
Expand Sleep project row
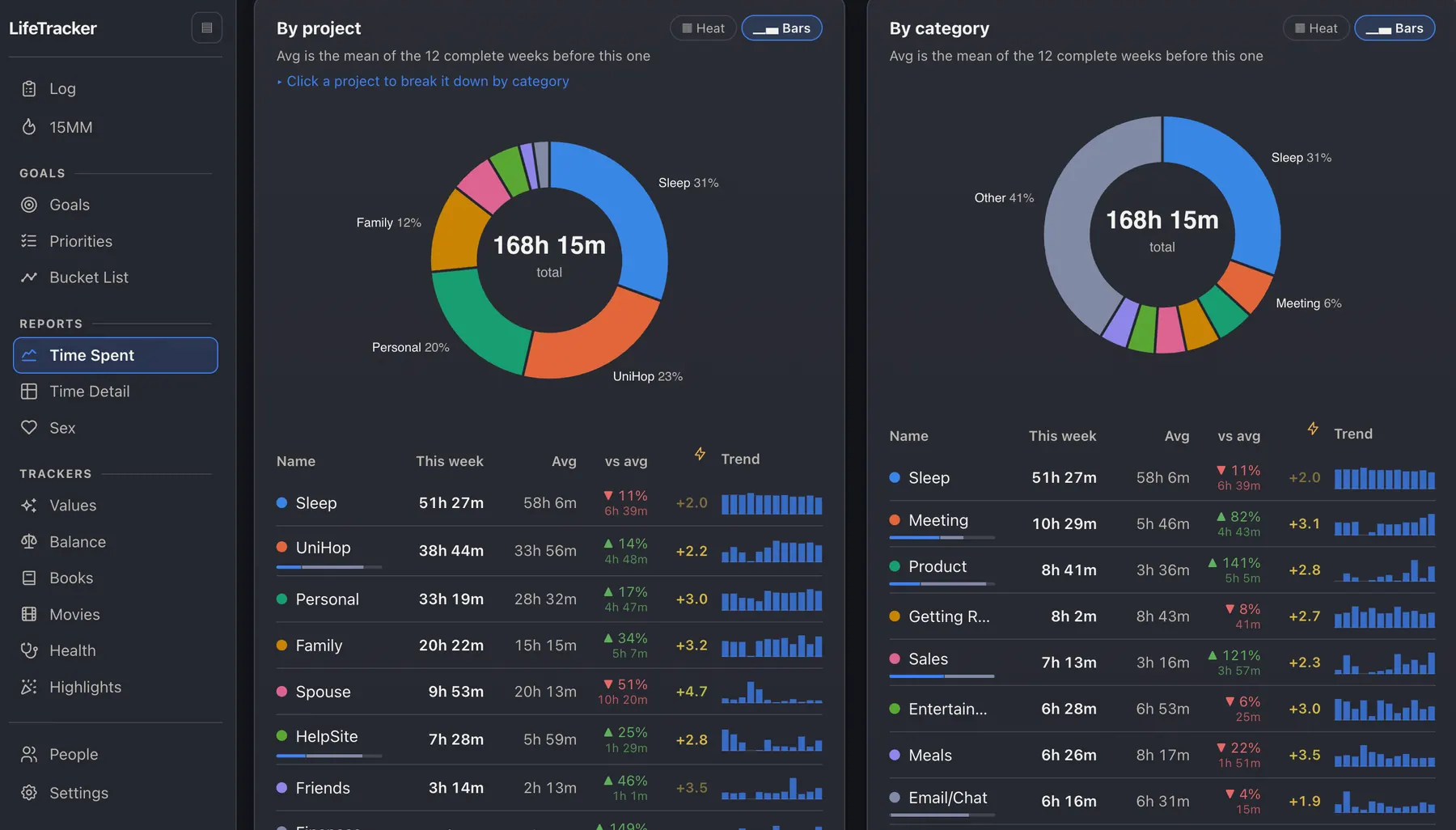coord(549,503)
